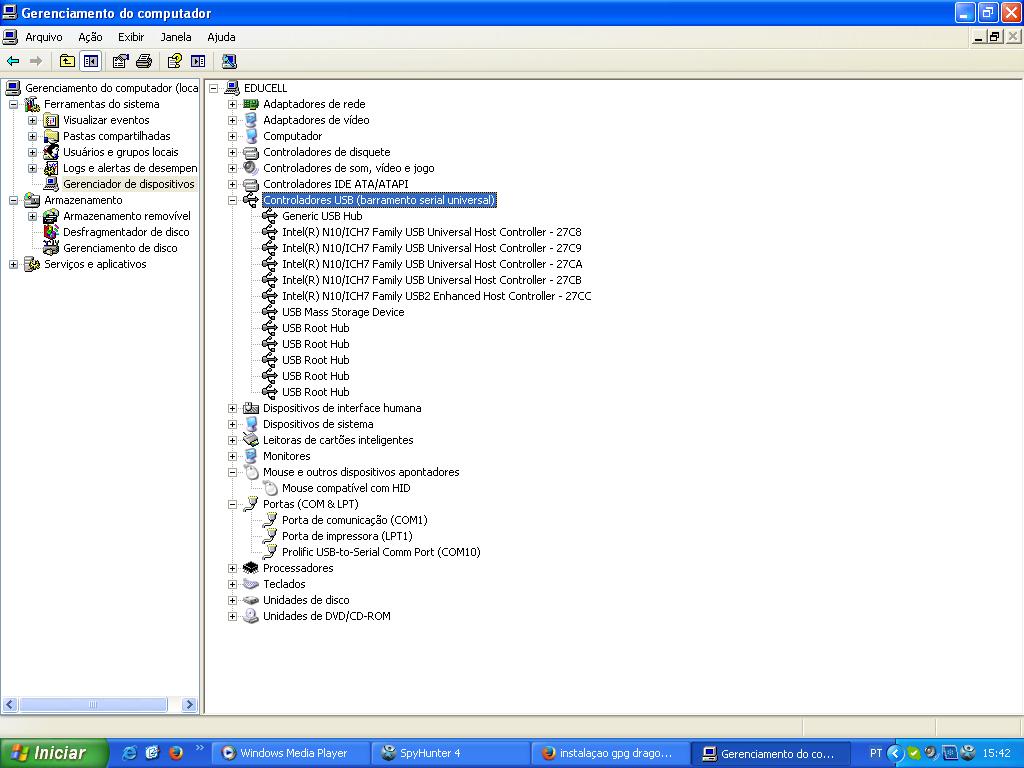Select Prolific USB-to-Serial Comm Port (COM10)
The width and height of the screenshot is (1024, 768).
coord(381,552)
